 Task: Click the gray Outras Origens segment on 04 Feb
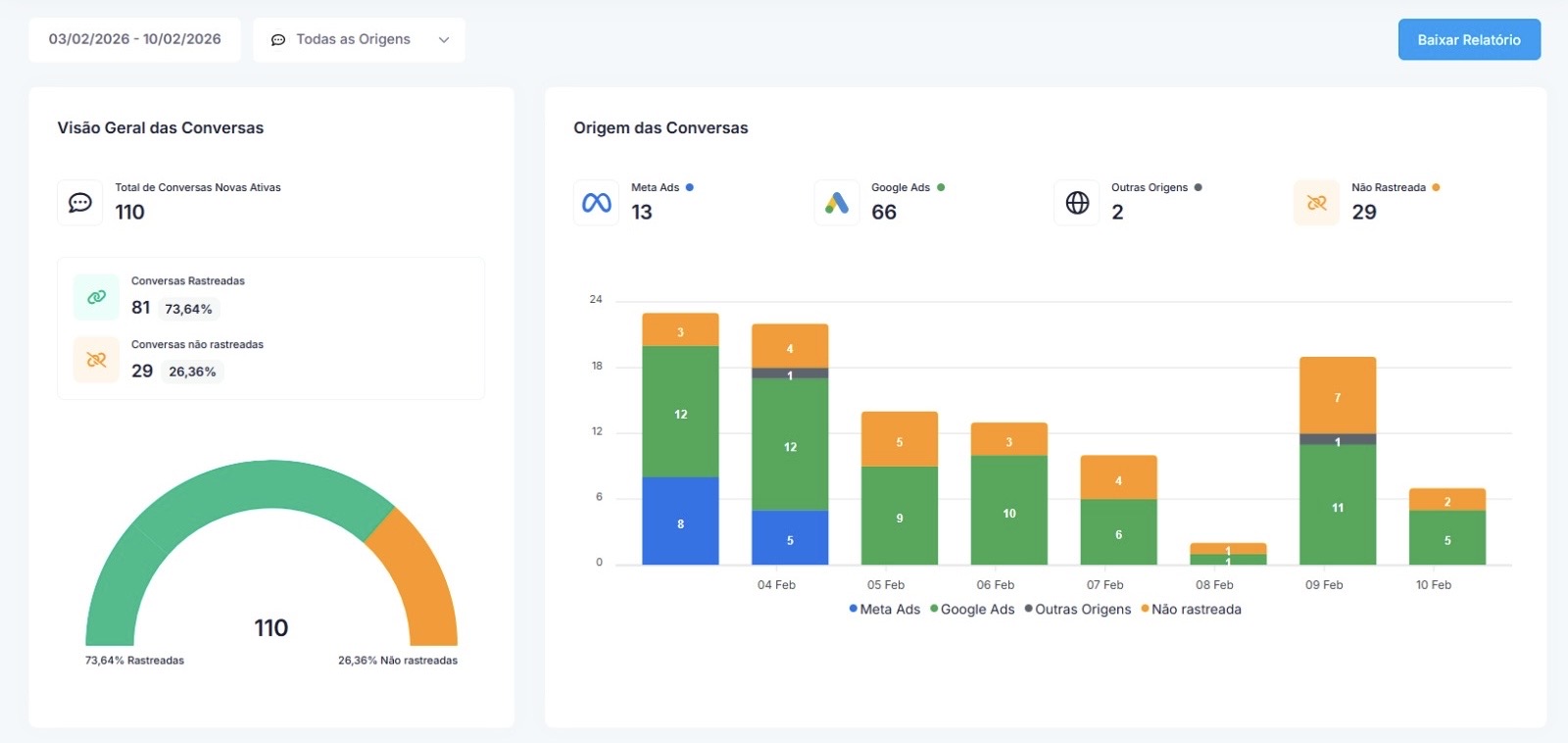[x=790, y=373]
